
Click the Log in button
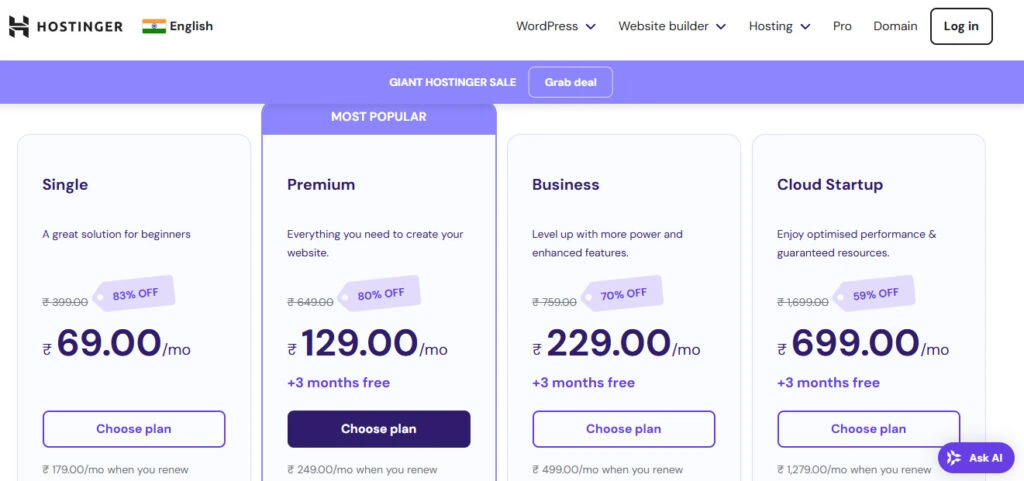coord(961,27)
